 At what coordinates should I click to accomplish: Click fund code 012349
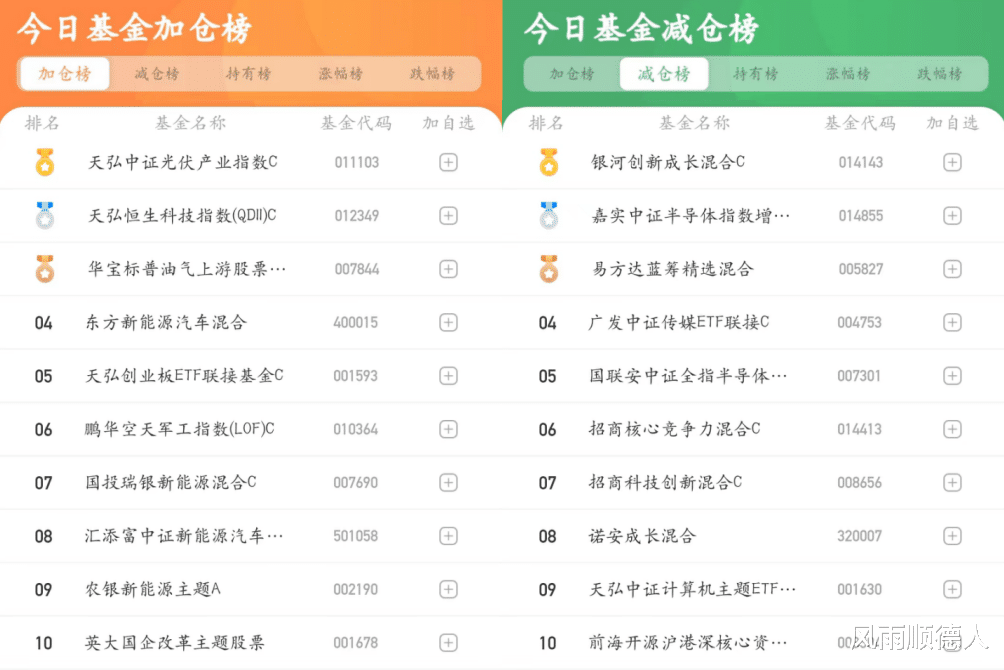pyautogui.click(x=357, y=216)
